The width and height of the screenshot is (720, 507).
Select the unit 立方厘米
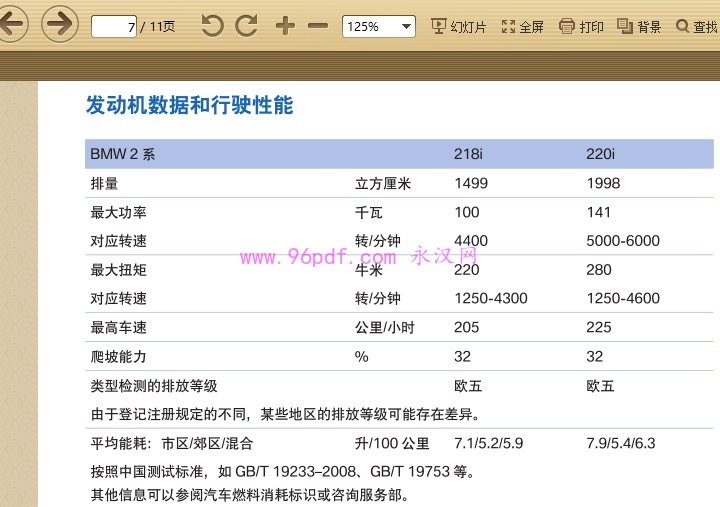(x=383, y=183)
